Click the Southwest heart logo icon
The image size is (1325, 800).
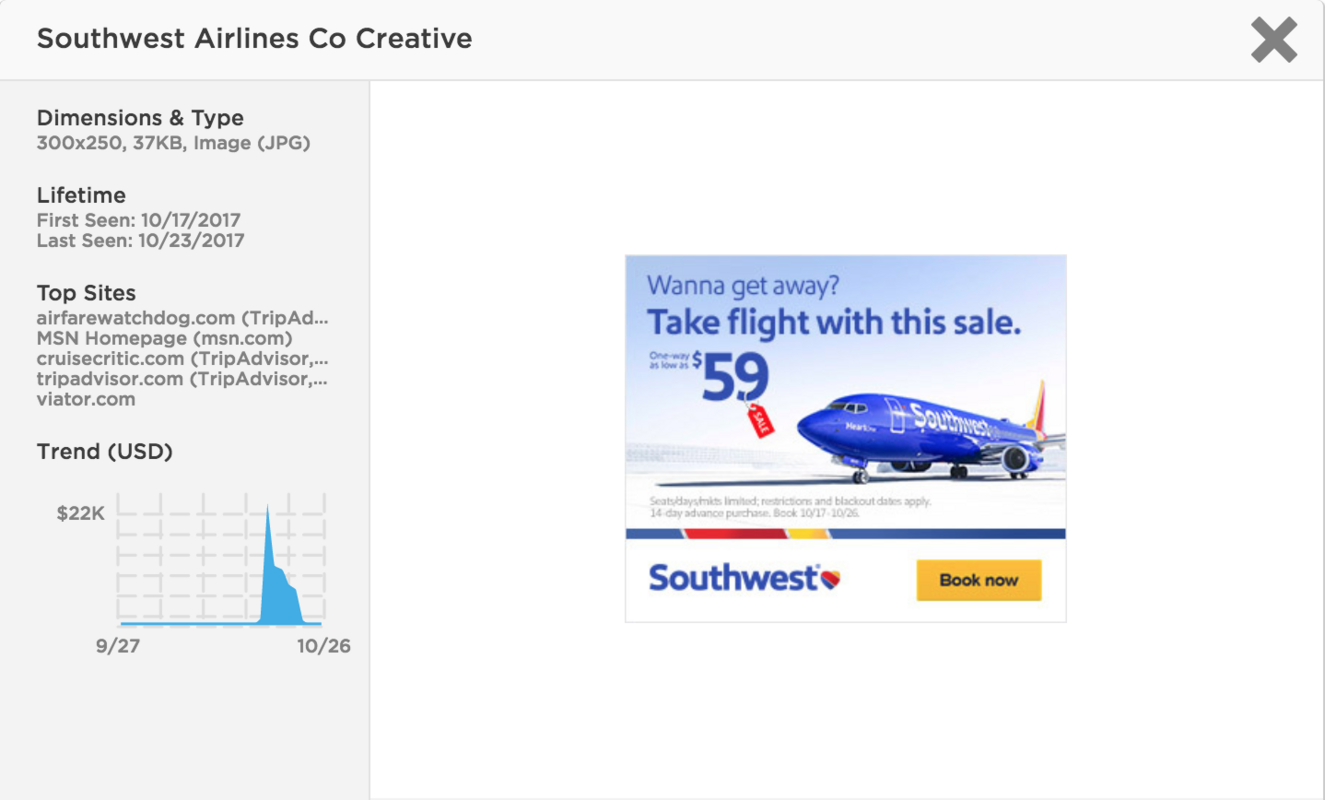830,579
